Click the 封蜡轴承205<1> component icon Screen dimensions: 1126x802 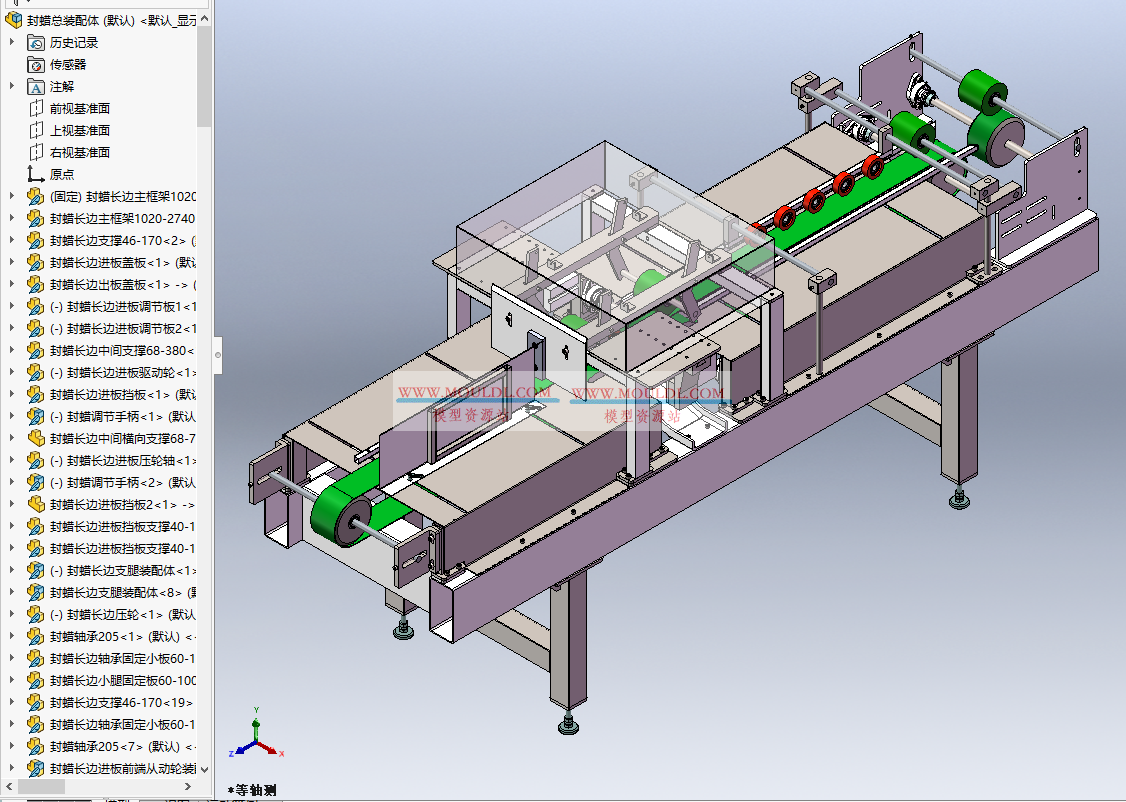point(36,636)
